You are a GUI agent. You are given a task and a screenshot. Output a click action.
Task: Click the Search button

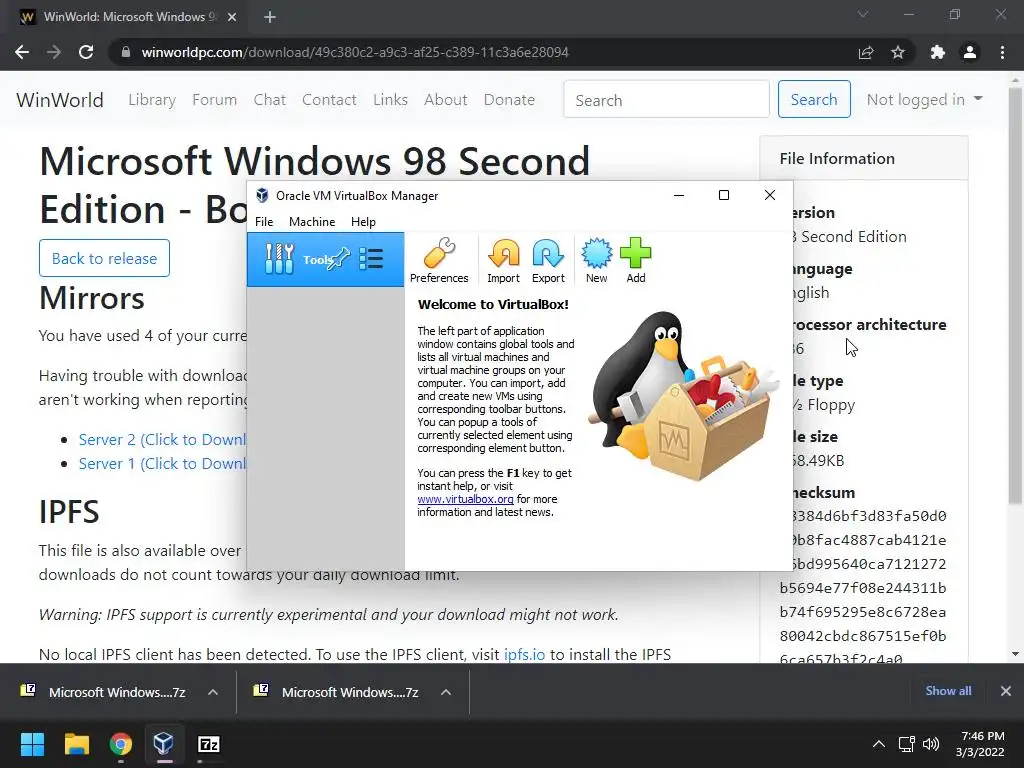click(814, 99)
